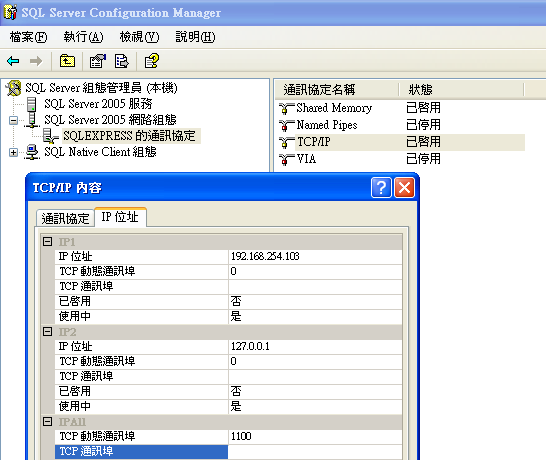Click the SQL Server Configuration Manager title icon

(x=10, y=13)
